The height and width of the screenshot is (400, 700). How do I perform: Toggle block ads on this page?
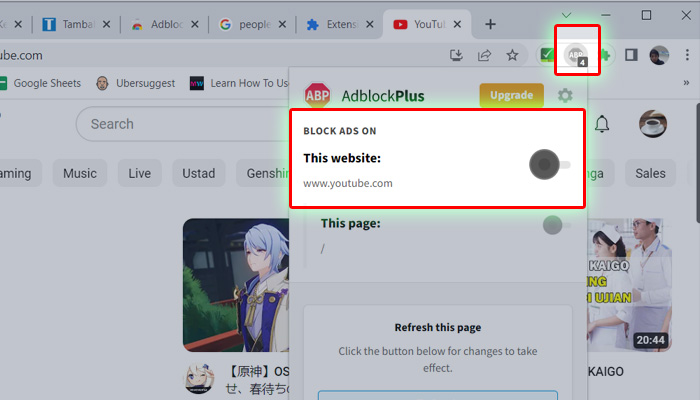(x=556, y=225)
